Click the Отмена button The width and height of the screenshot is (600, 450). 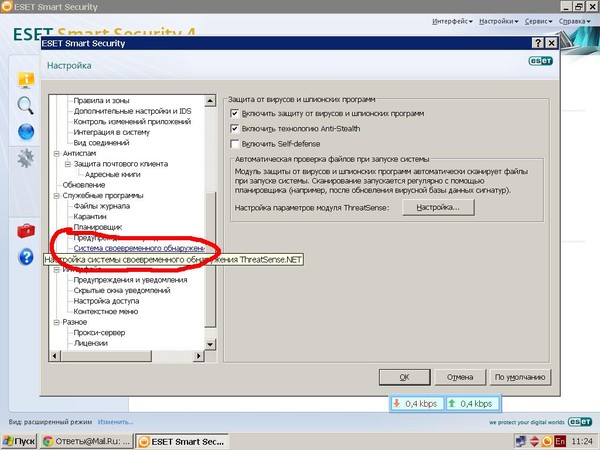point(460,377)
